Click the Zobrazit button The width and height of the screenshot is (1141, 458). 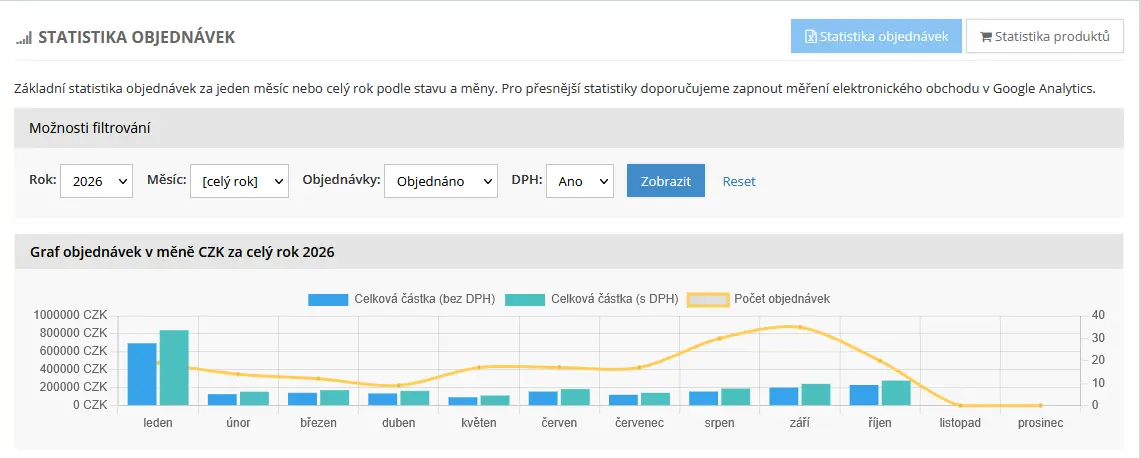pyautogui.click(x=666, y=181)
